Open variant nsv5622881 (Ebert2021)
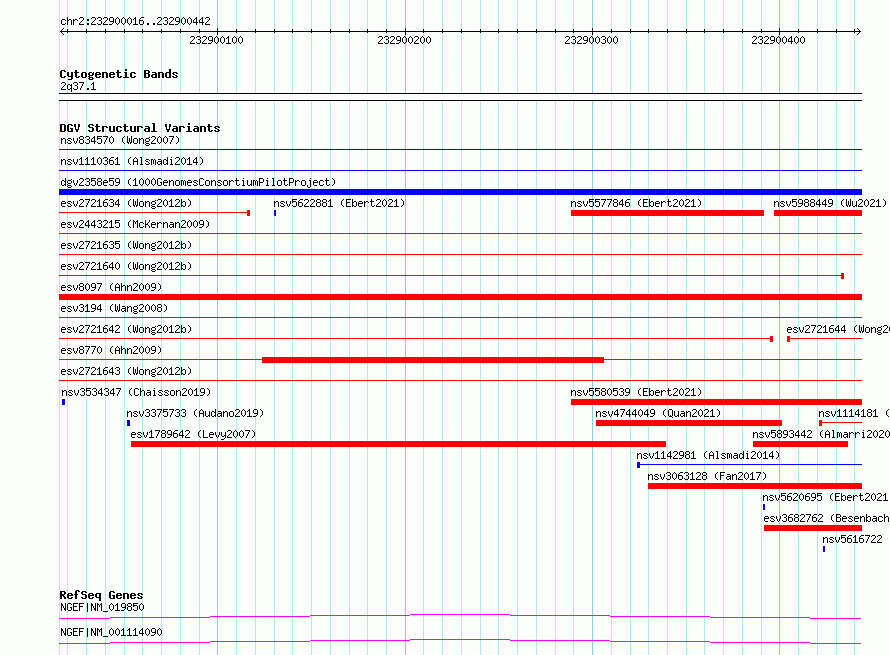 pyautogui.click(x=339, y=203)
